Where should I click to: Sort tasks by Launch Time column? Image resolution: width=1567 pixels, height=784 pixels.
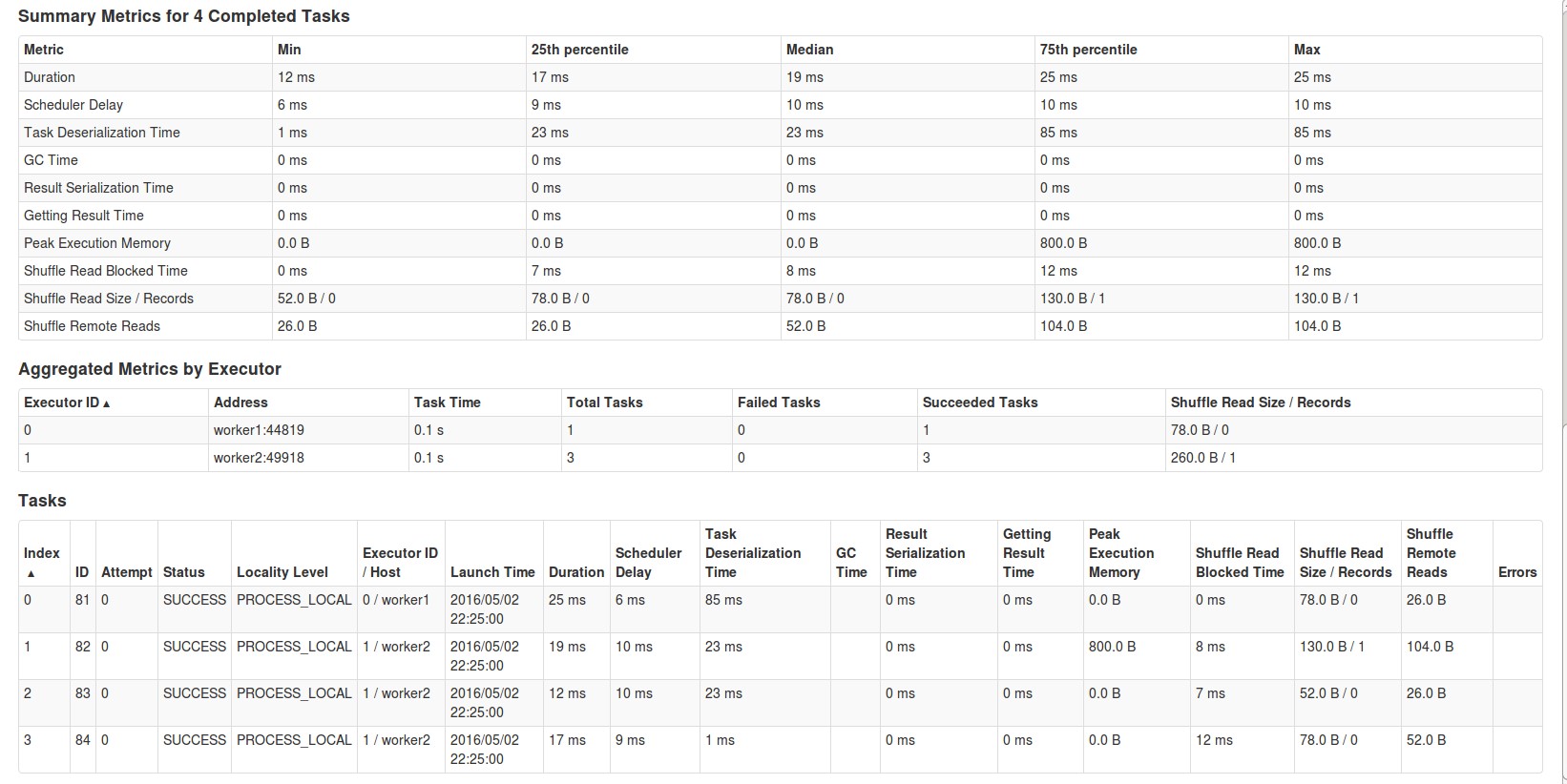click(x=492, y=572)
